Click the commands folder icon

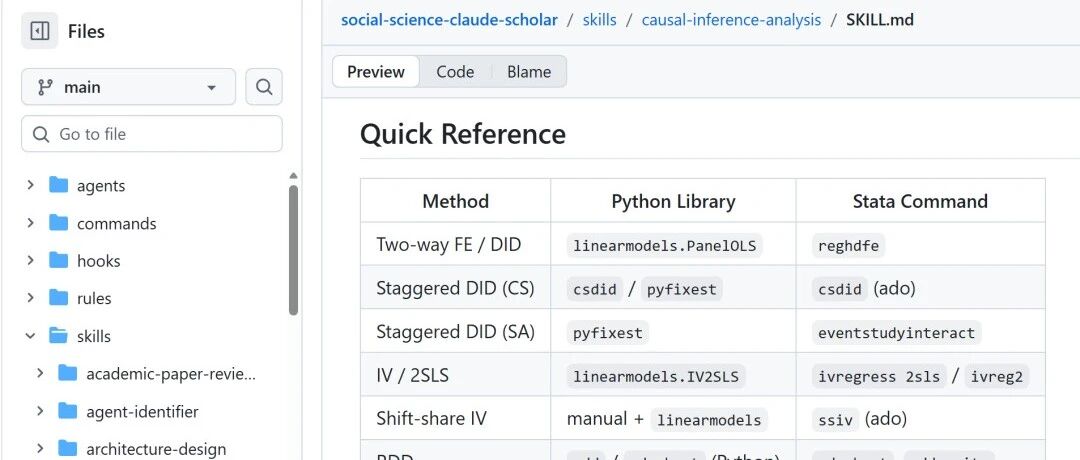[59, 223]
